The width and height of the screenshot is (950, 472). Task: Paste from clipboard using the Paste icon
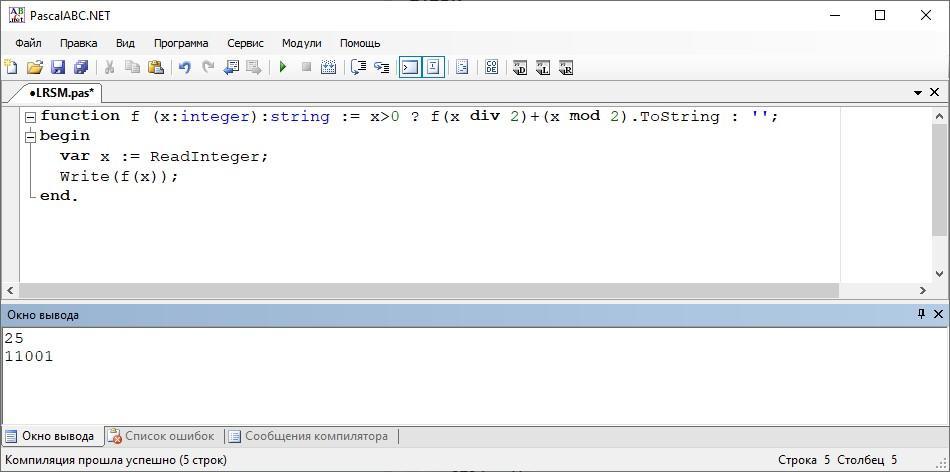(x=156, y=67)
